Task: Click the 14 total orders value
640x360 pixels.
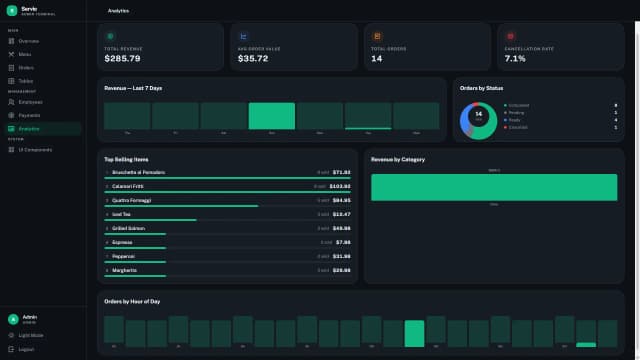Action: point(377,58)
